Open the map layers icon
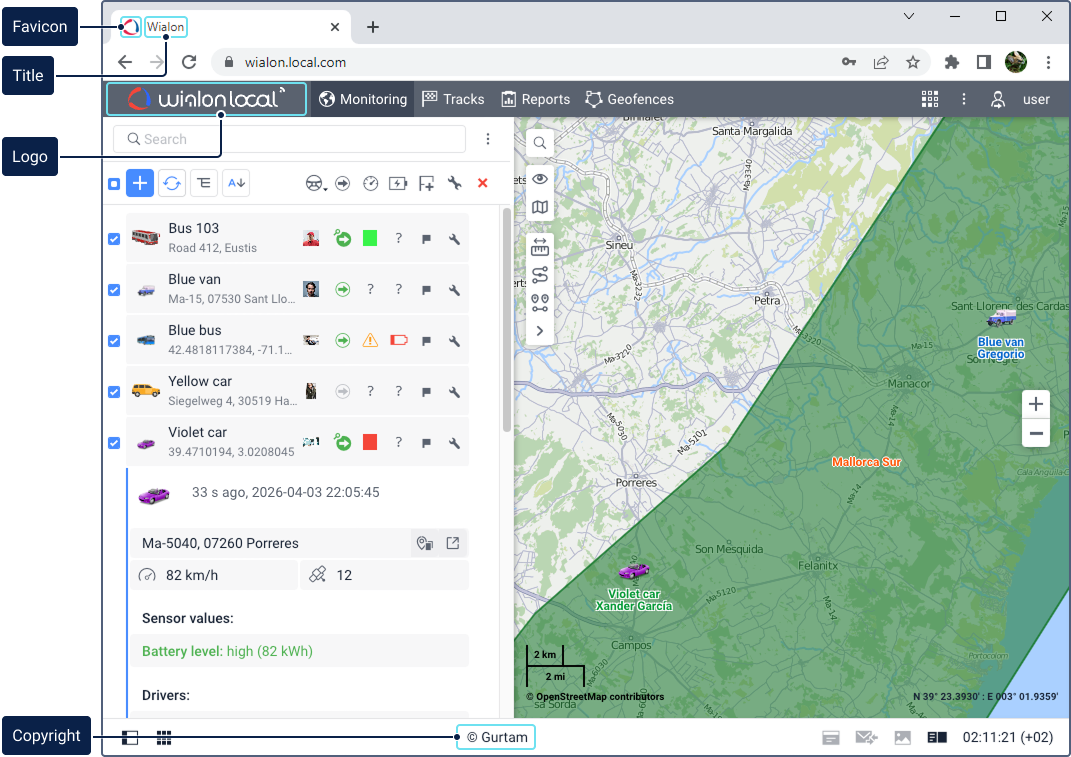Viewport: 1071px width, 757px height. point(540,207)
